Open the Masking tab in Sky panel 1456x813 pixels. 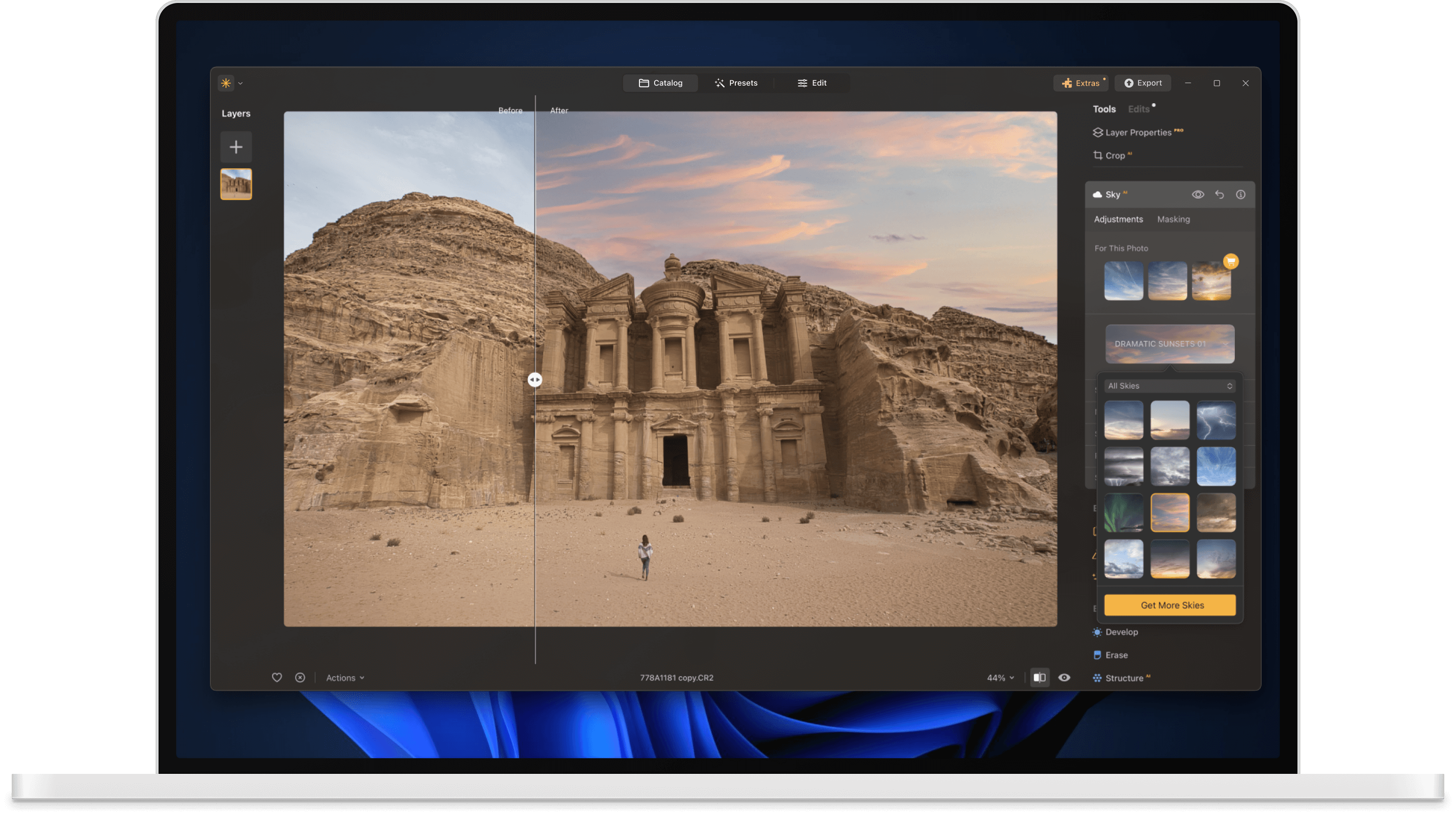1173,219
